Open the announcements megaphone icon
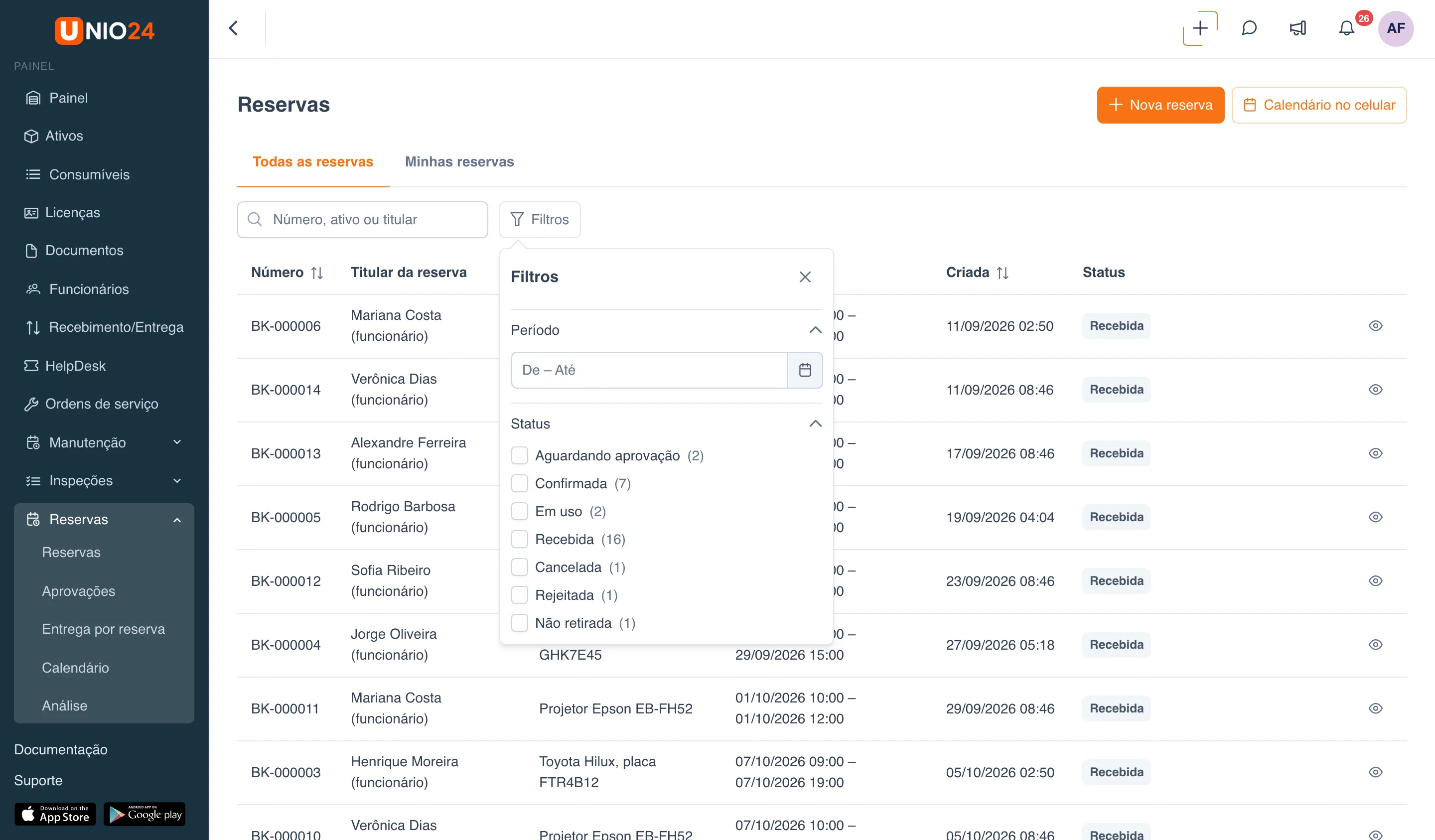The image size is (1435, 840). [1298, 28]
